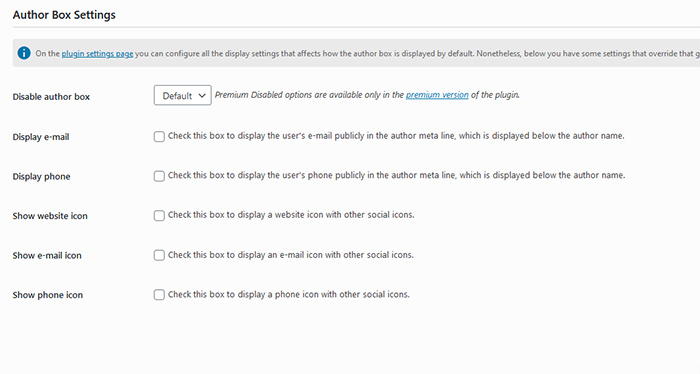Enable the Display e-mail checkbox

click(159, 136)
